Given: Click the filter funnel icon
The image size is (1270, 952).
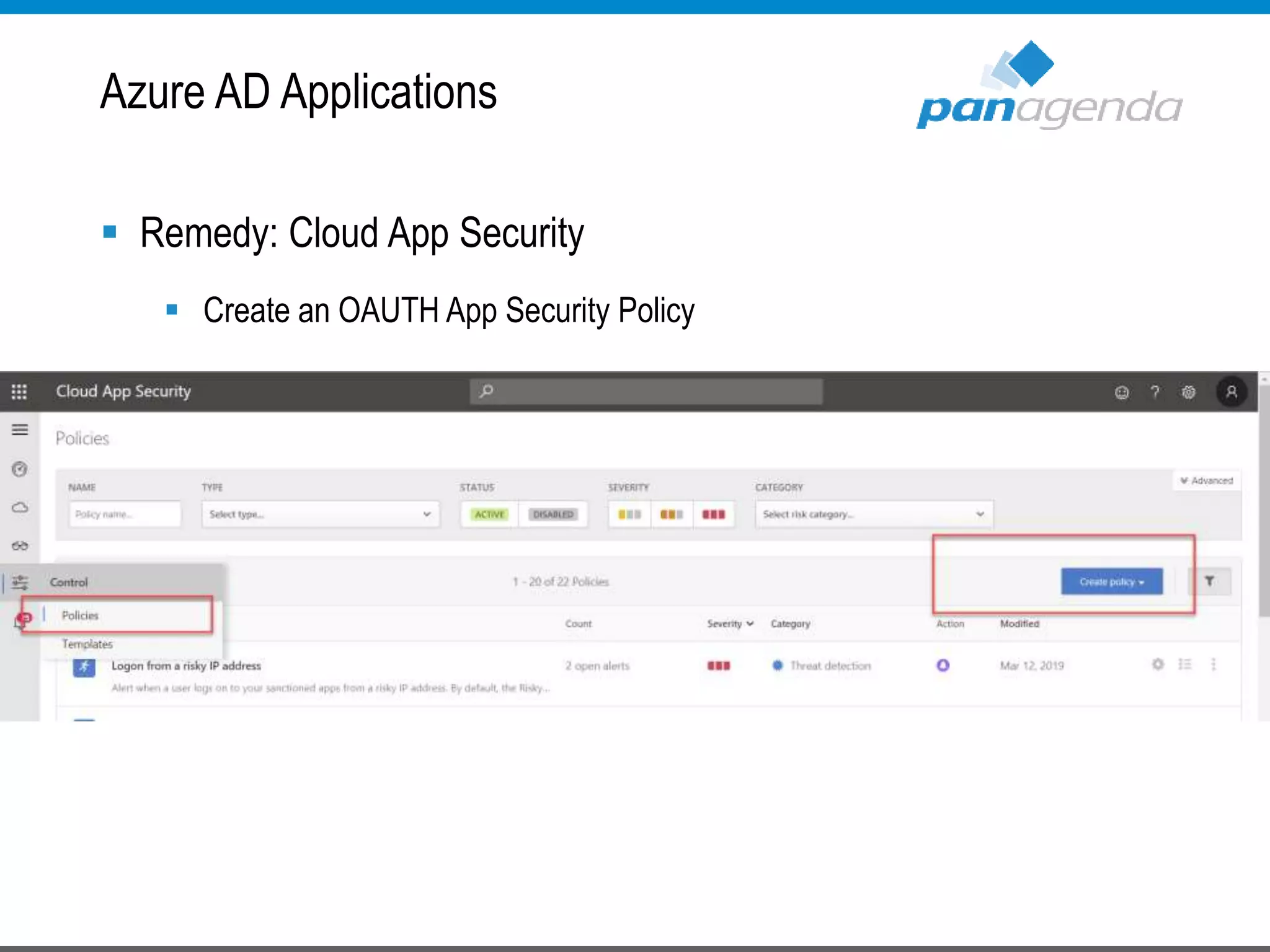Looking at the screenshot, I should tap(1209, 581).
